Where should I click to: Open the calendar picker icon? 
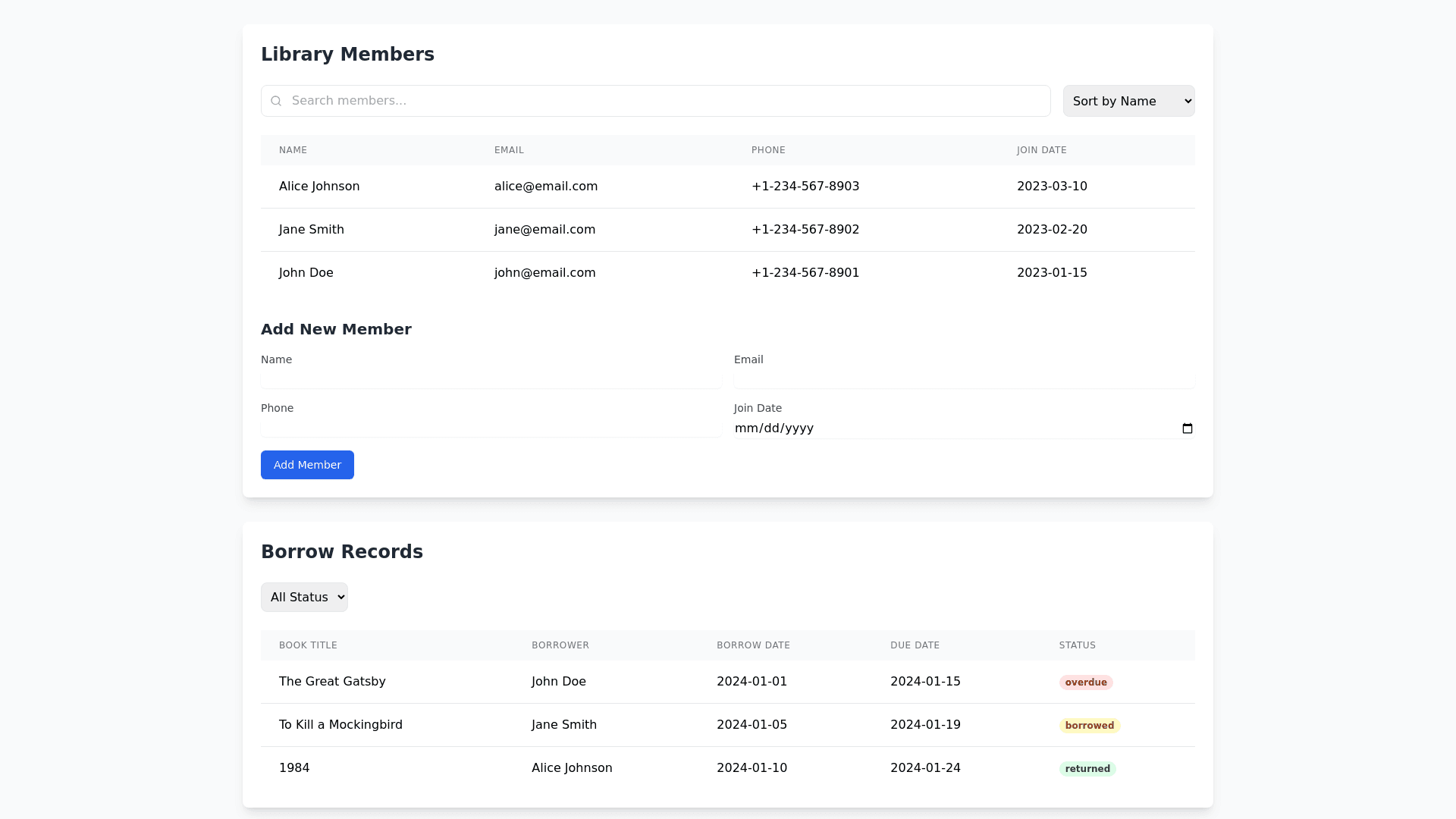coord(1187,428)
